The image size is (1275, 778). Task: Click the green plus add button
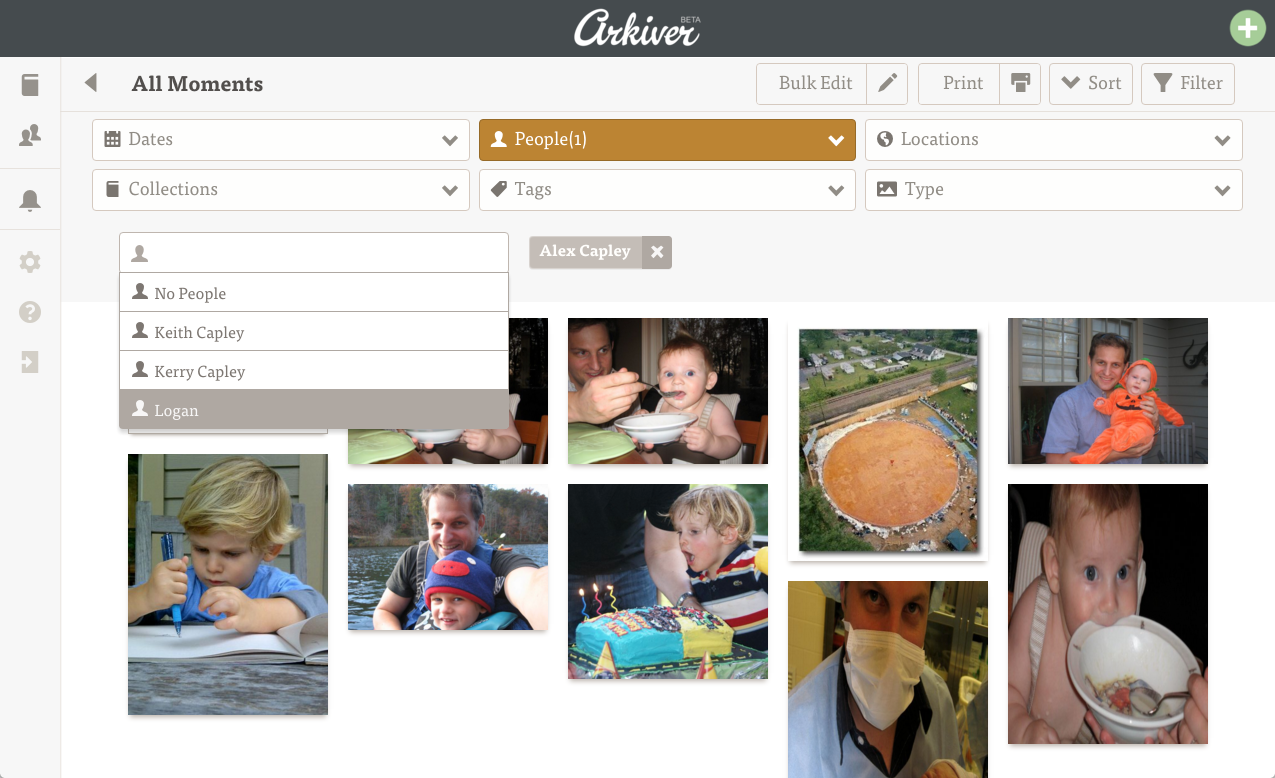(1247, 28)
